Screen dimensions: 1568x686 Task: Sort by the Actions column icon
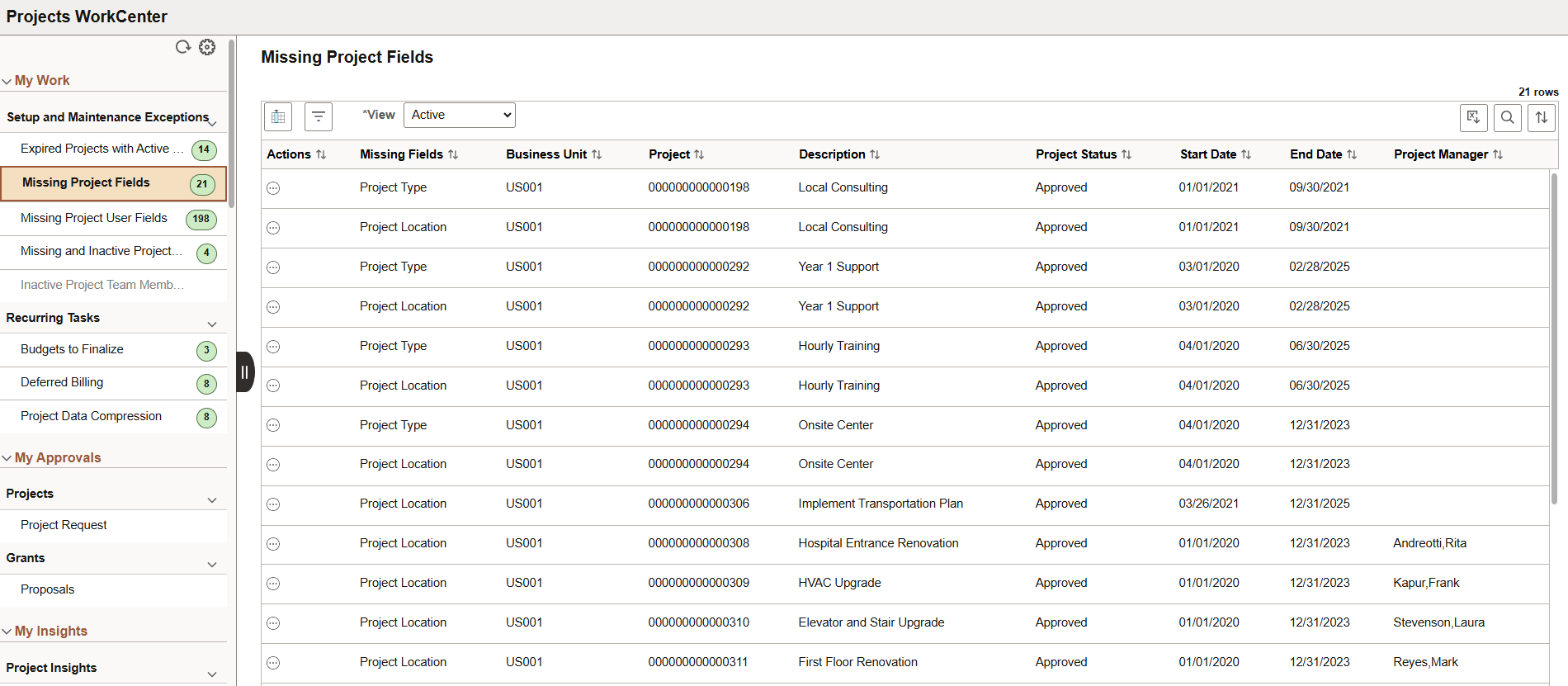(x=321, y=154)
